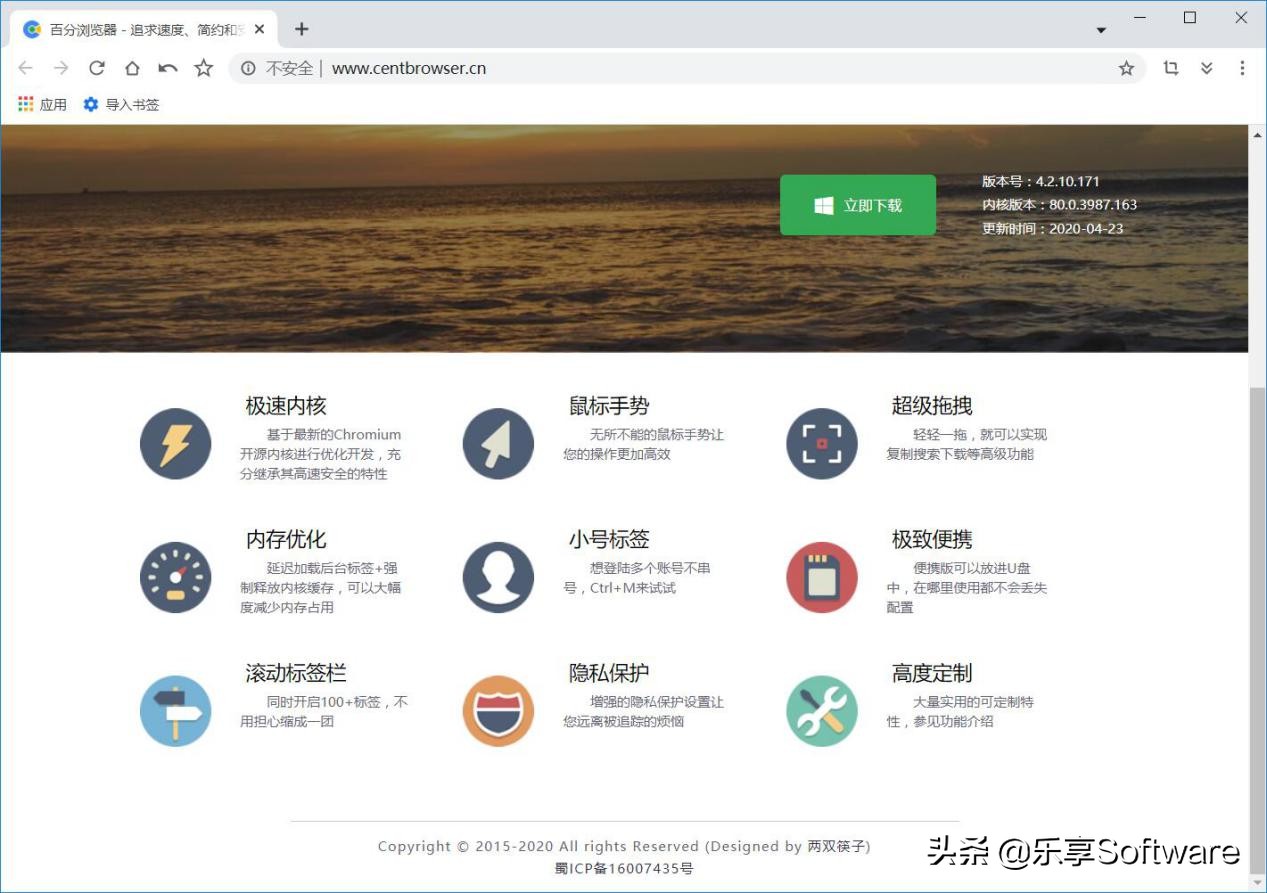Open the 蜀ICP备16007435号 footer link
This screenshot has width=1267, height=893.
[625, 868]
